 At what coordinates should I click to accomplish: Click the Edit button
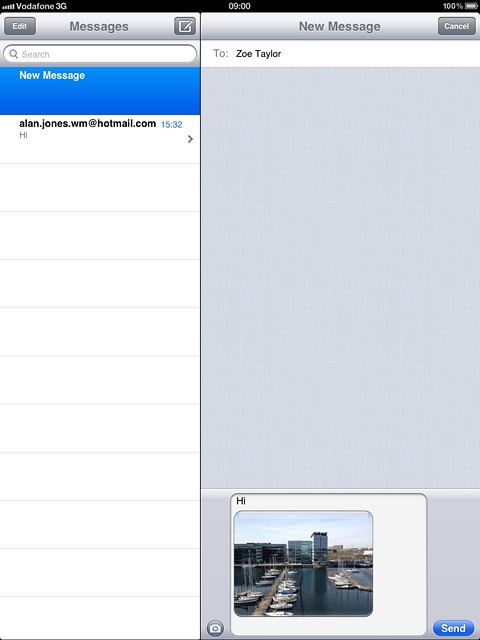click(20, 26)
